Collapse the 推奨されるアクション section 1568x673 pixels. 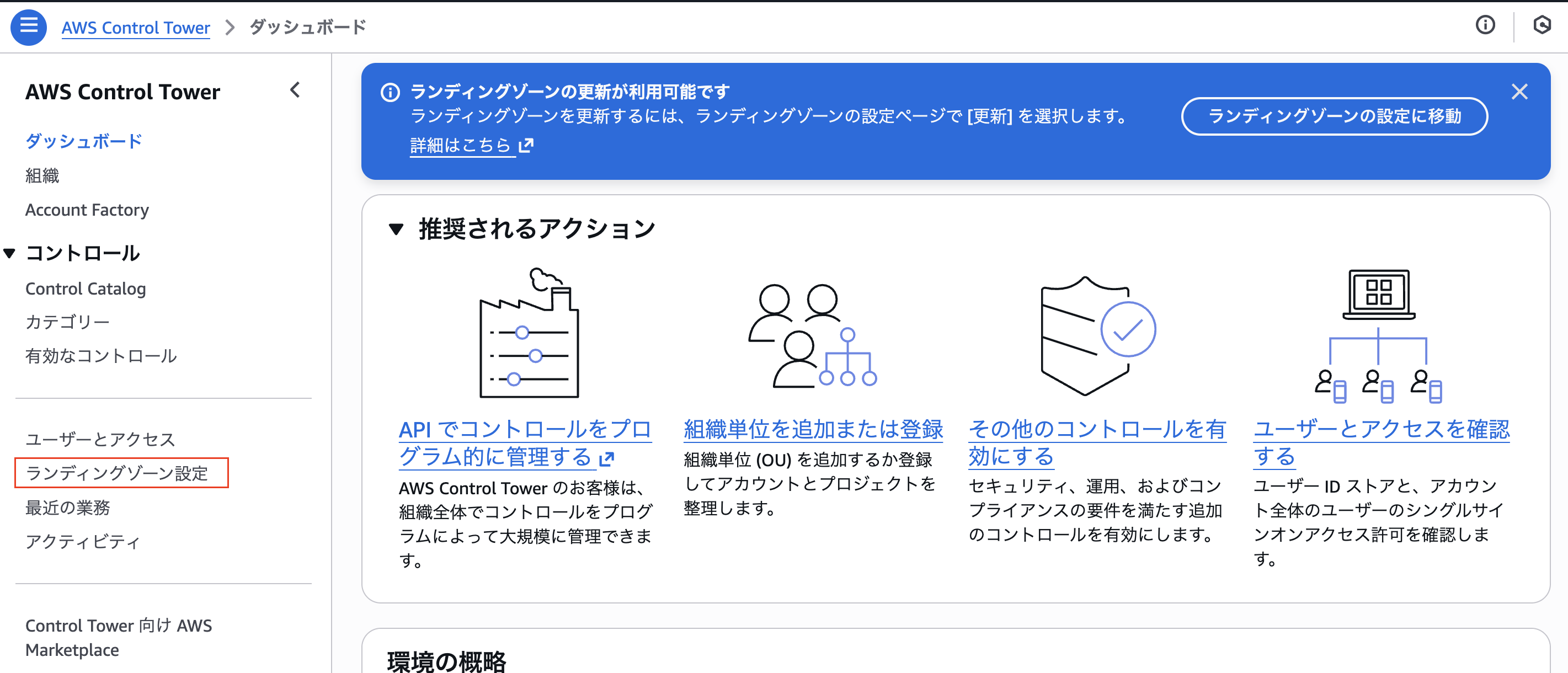[x=396, y=229]
